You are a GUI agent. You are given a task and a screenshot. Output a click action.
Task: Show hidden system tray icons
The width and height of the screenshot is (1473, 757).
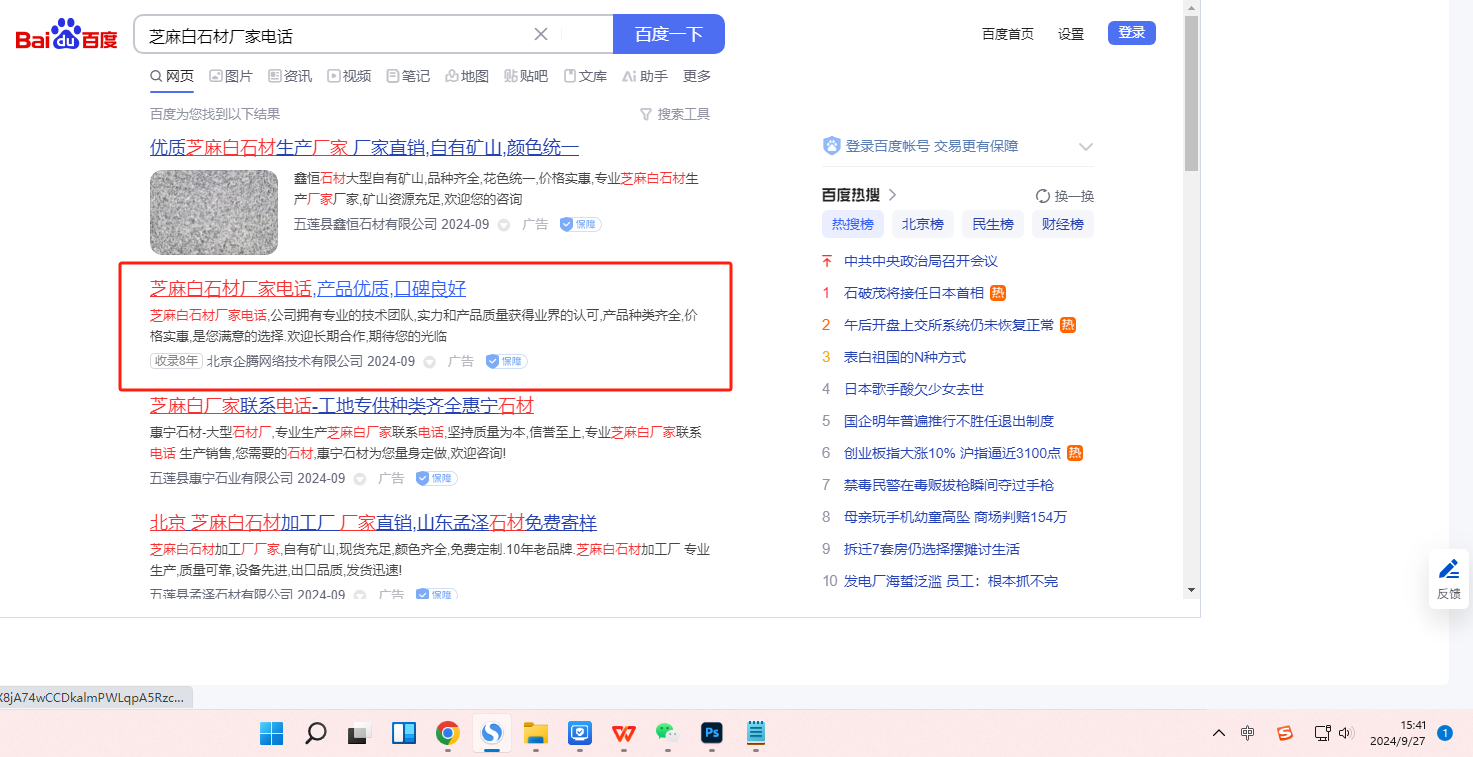point(1218,733)
